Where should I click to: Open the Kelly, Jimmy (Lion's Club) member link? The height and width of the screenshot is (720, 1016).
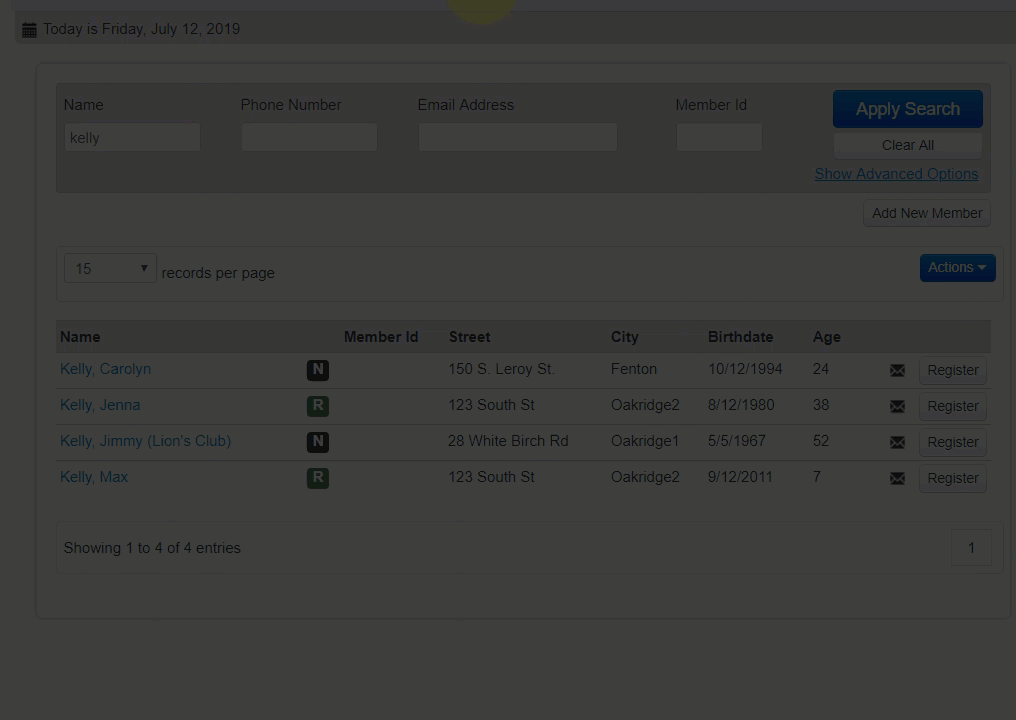[x=145, y=441]
